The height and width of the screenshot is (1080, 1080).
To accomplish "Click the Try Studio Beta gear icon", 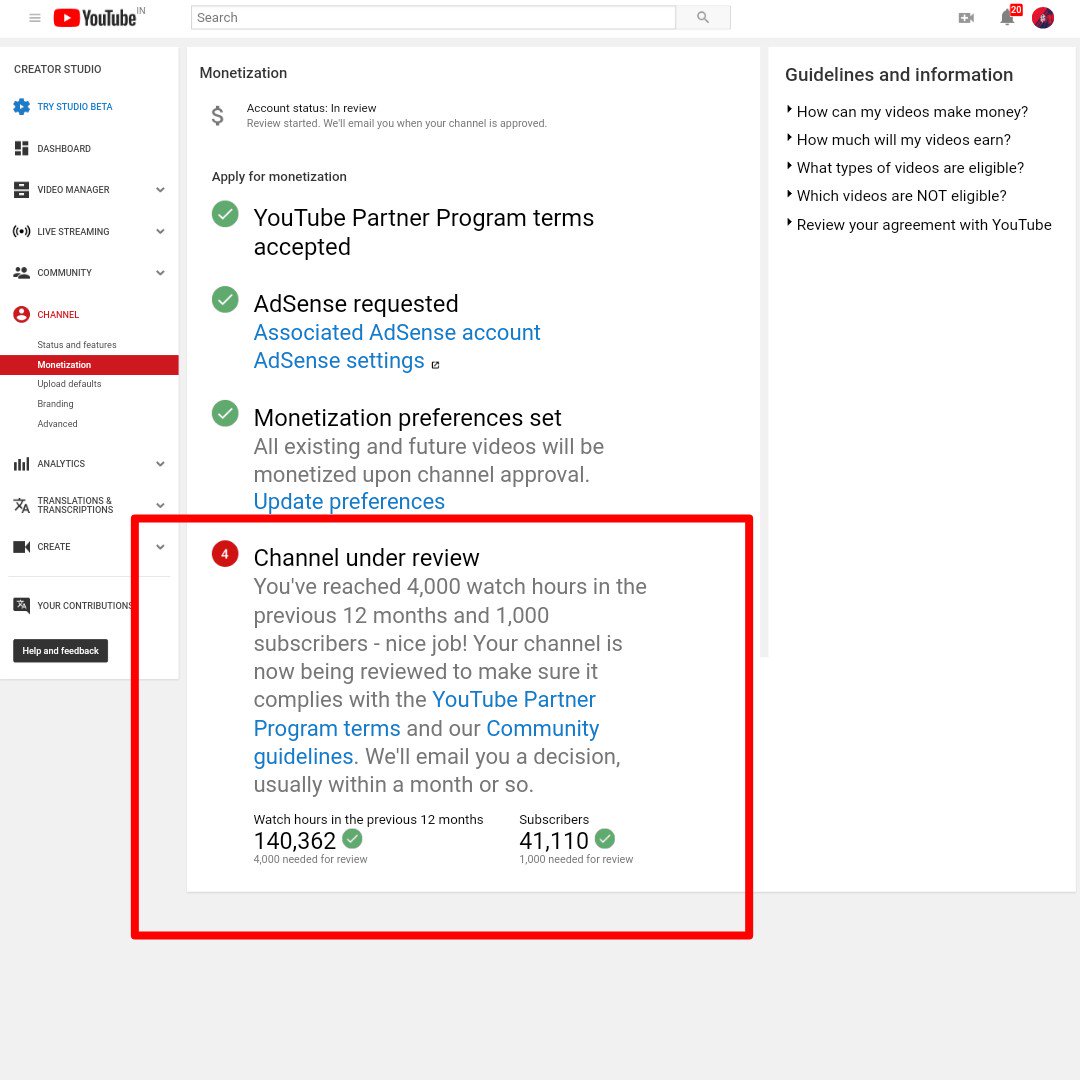I will tap(21, 107).
